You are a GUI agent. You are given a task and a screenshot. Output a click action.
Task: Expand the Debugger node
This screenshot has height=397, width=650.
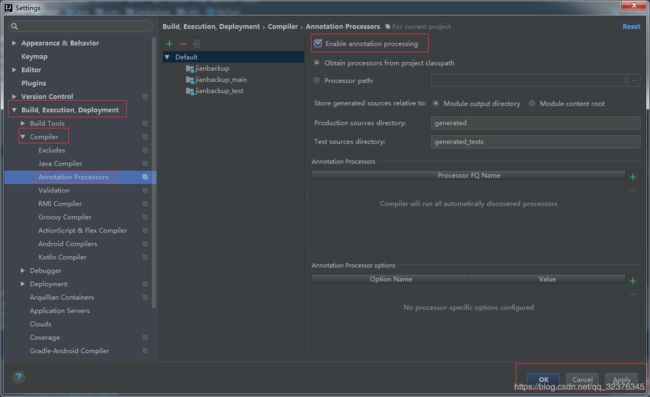click(23, 271)
